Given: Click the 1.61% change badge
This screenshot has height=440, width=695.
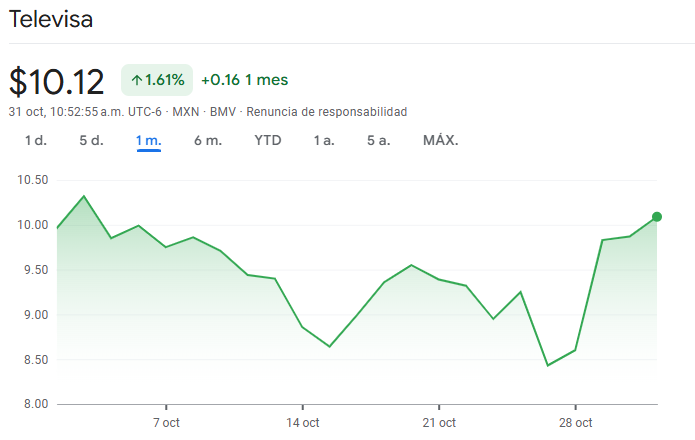Looking at the screenshot, I should coord(157,80).
